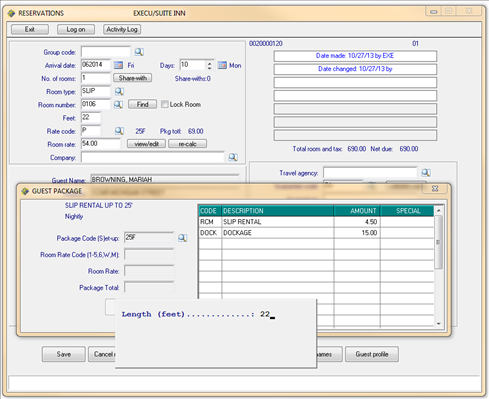Click the Guest Package dialog title icon
Viewport: 489px width, 399px height.
[x=25, y=191]
